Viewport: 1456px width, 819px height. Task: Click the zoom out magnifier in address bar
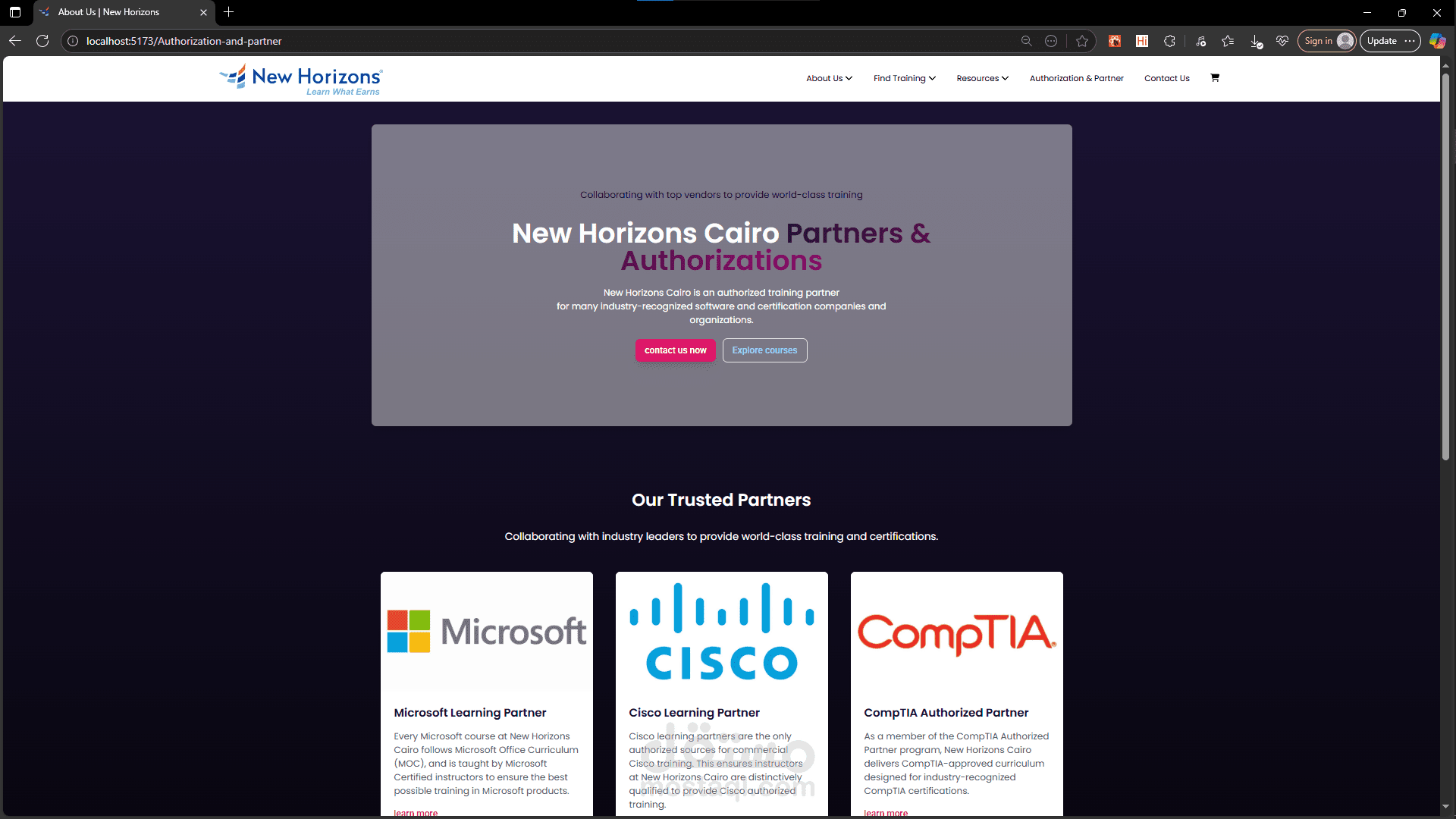pyautogui.click(x=1026, y=41)
